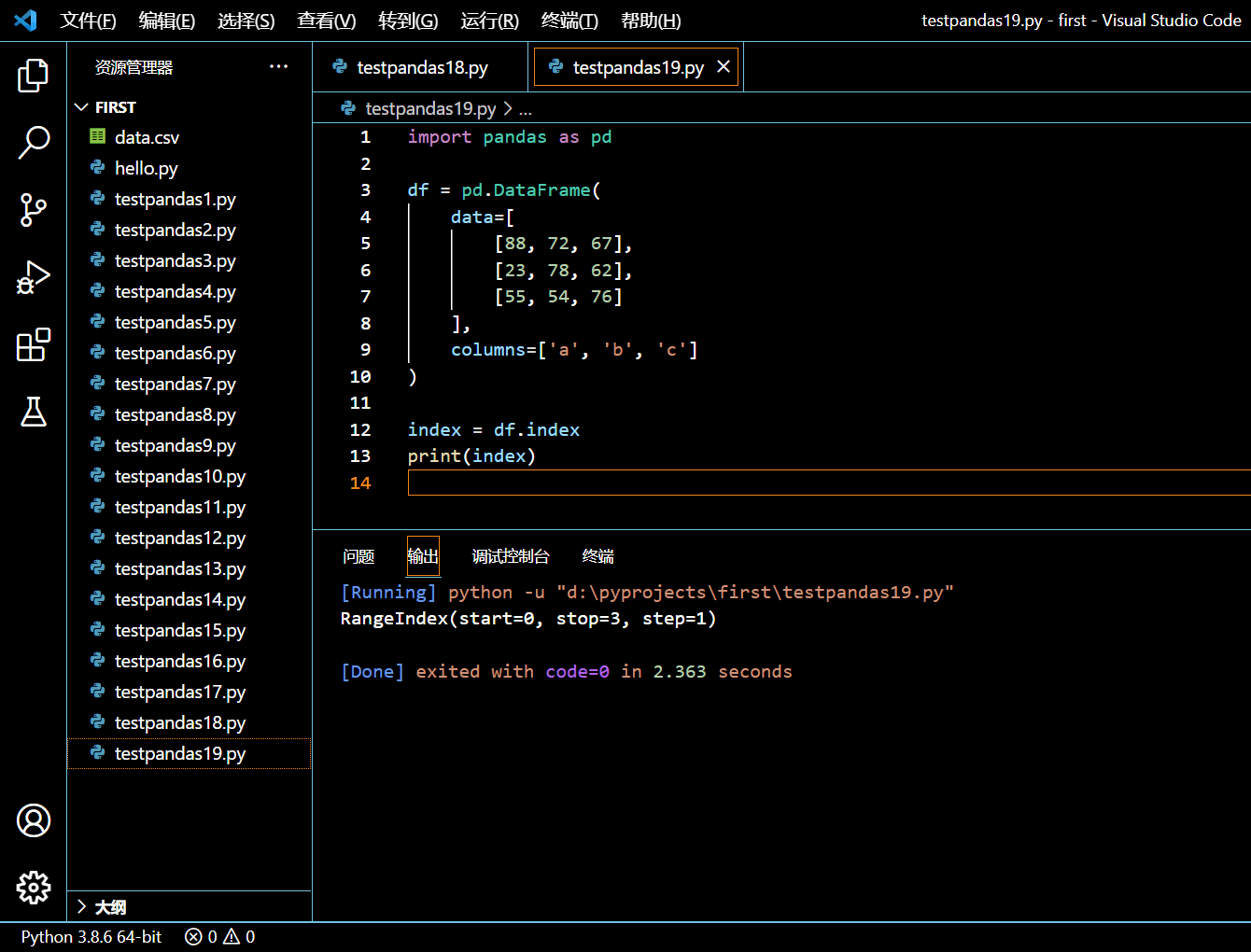Open the 文件(F) menu
1251x952 pixels.
coord(88,21)
